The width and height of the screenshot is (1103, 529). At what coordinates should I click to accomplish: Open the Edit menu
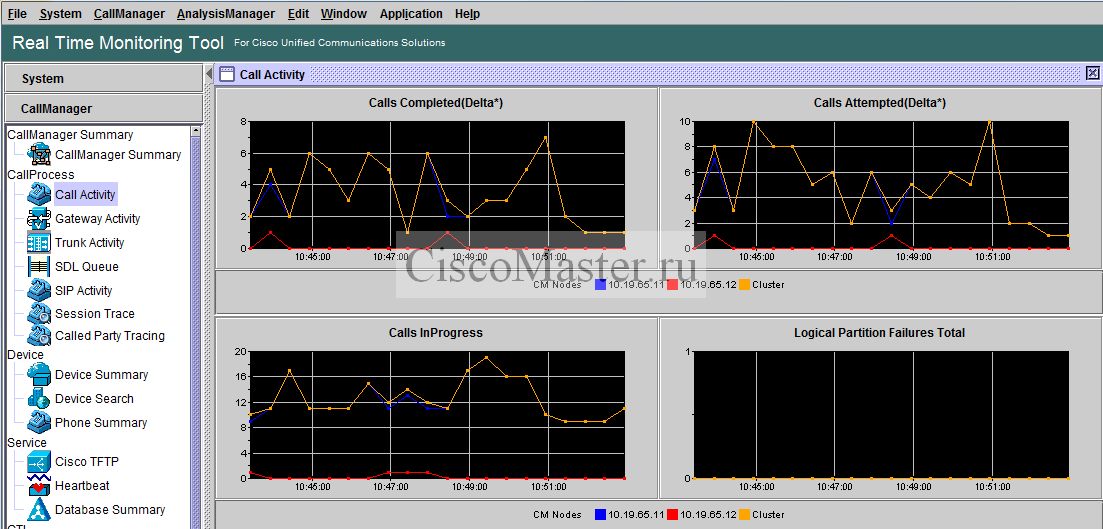298,13
